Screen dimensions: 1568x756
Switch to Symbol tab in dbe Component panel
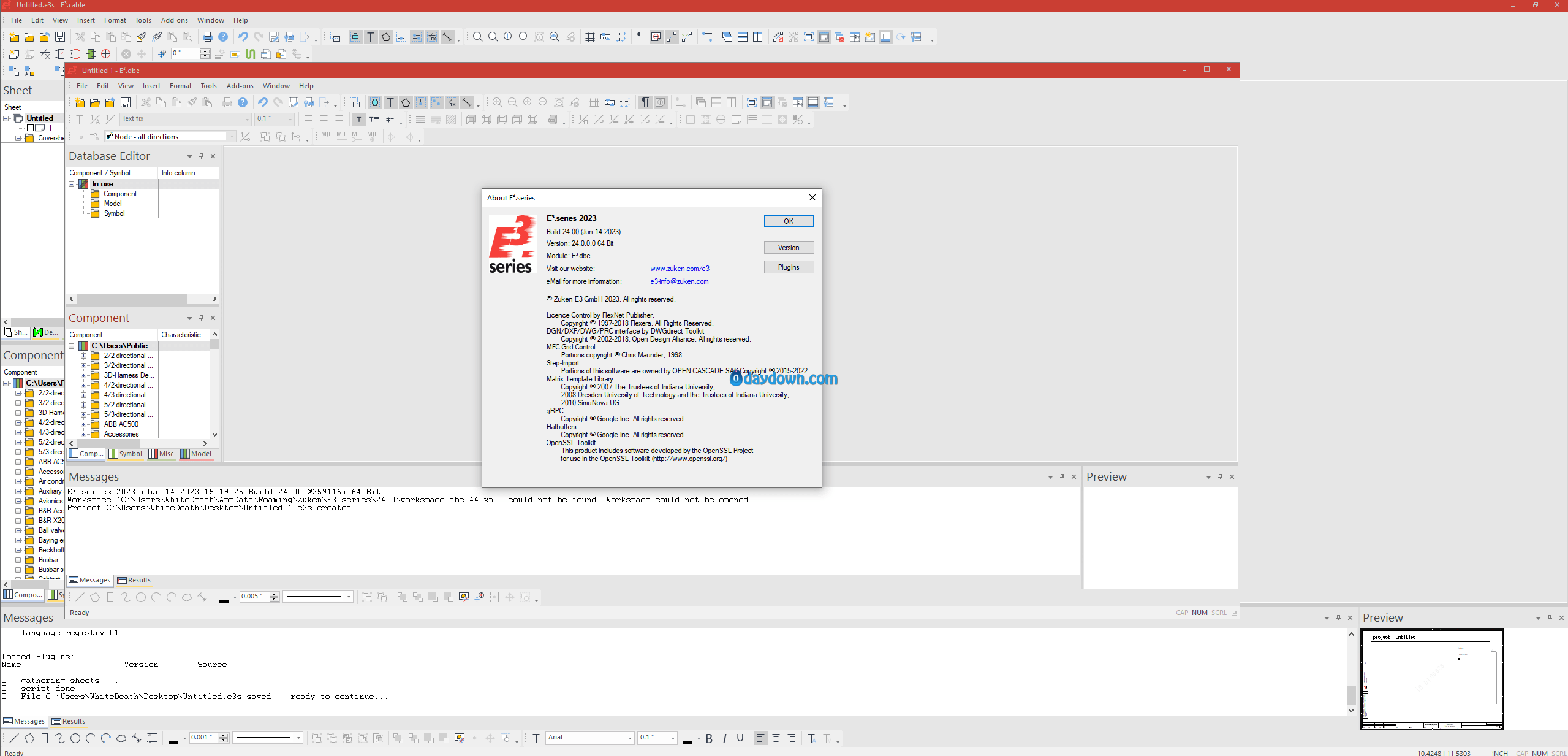point(126,454)
